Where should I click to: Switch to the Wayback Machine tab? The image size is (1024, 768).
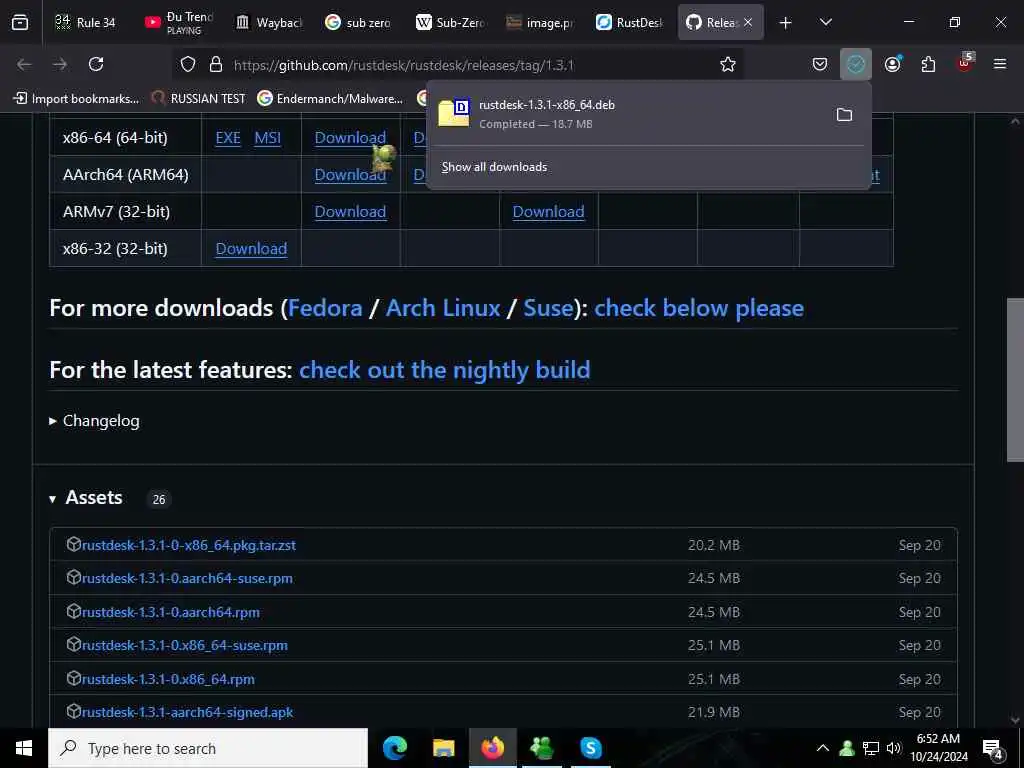click(x=269, y=22)
